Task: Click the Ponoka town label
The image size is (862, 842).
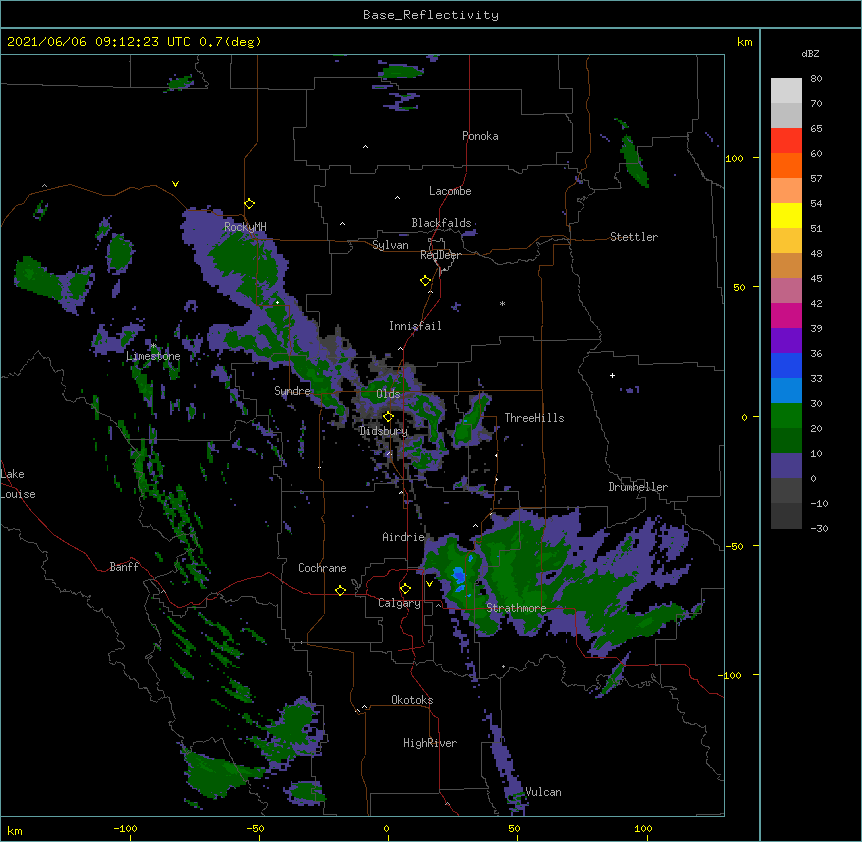Action: point(480,136)
